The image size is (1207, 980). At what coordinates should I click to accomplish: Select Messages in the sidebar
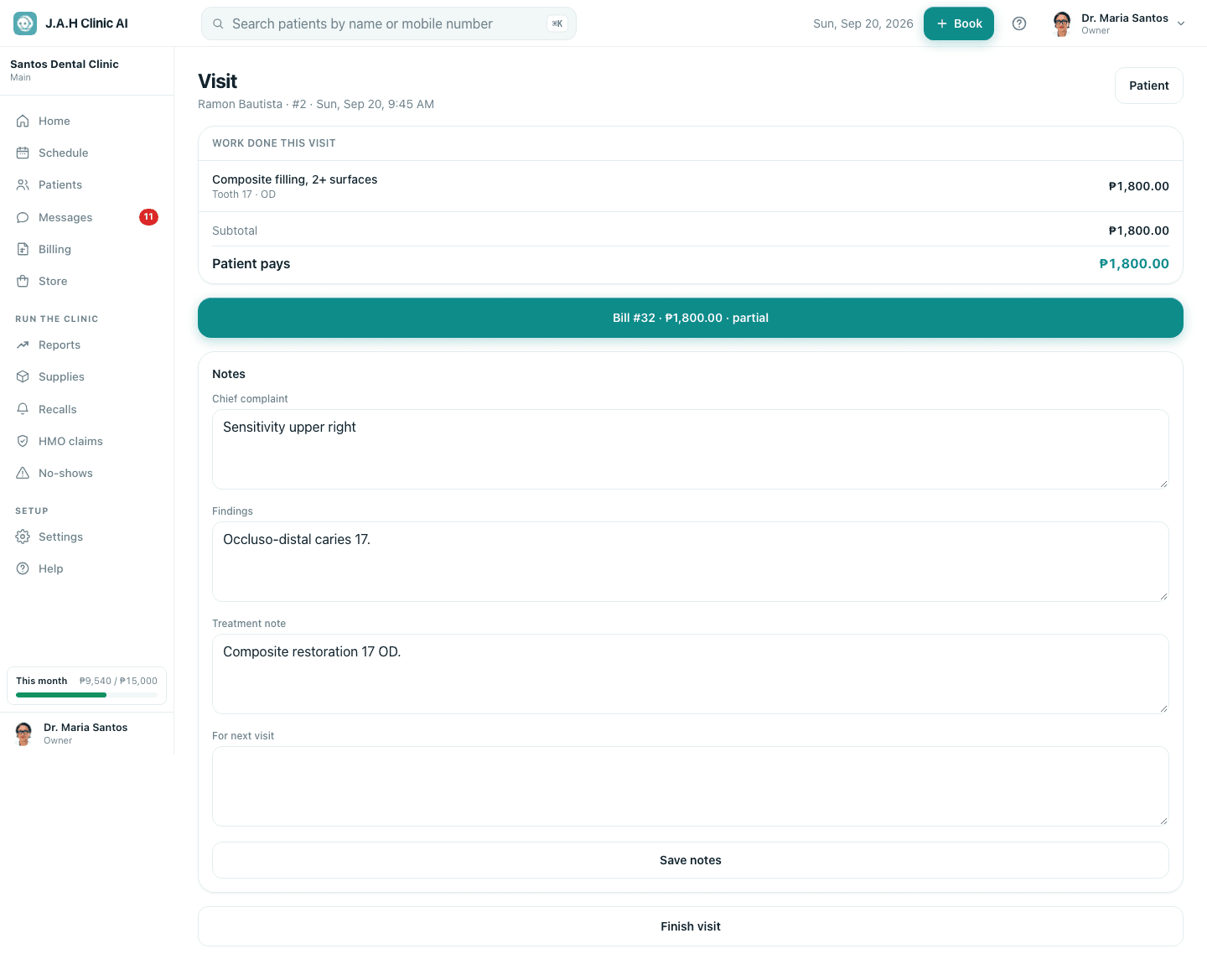87,217
